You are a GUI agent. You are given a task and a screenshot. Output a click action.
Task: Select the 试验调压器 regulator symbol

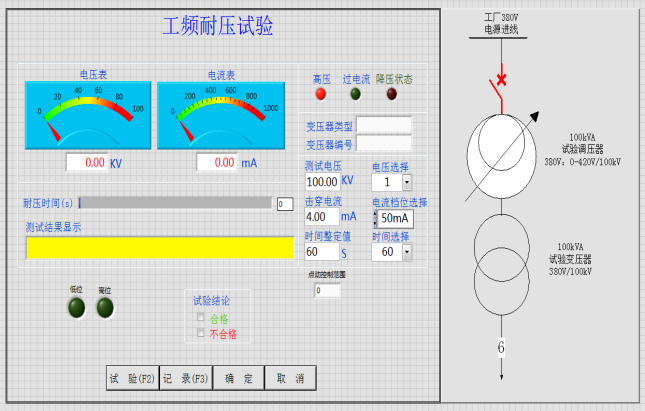501,151
